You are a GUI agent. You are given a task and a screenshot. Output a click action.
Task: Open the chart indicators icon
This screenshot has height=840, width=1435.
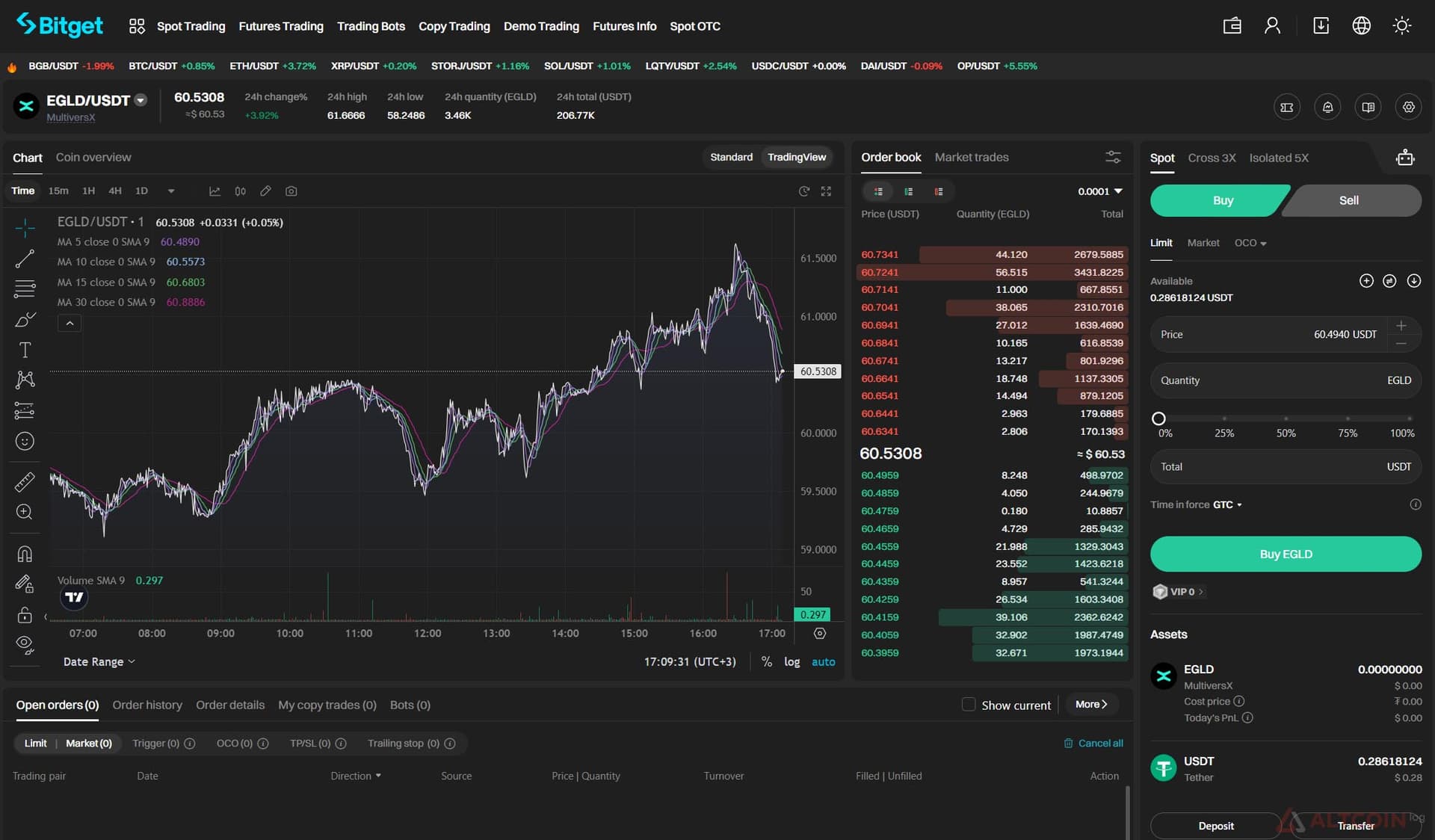pos(215,191)
